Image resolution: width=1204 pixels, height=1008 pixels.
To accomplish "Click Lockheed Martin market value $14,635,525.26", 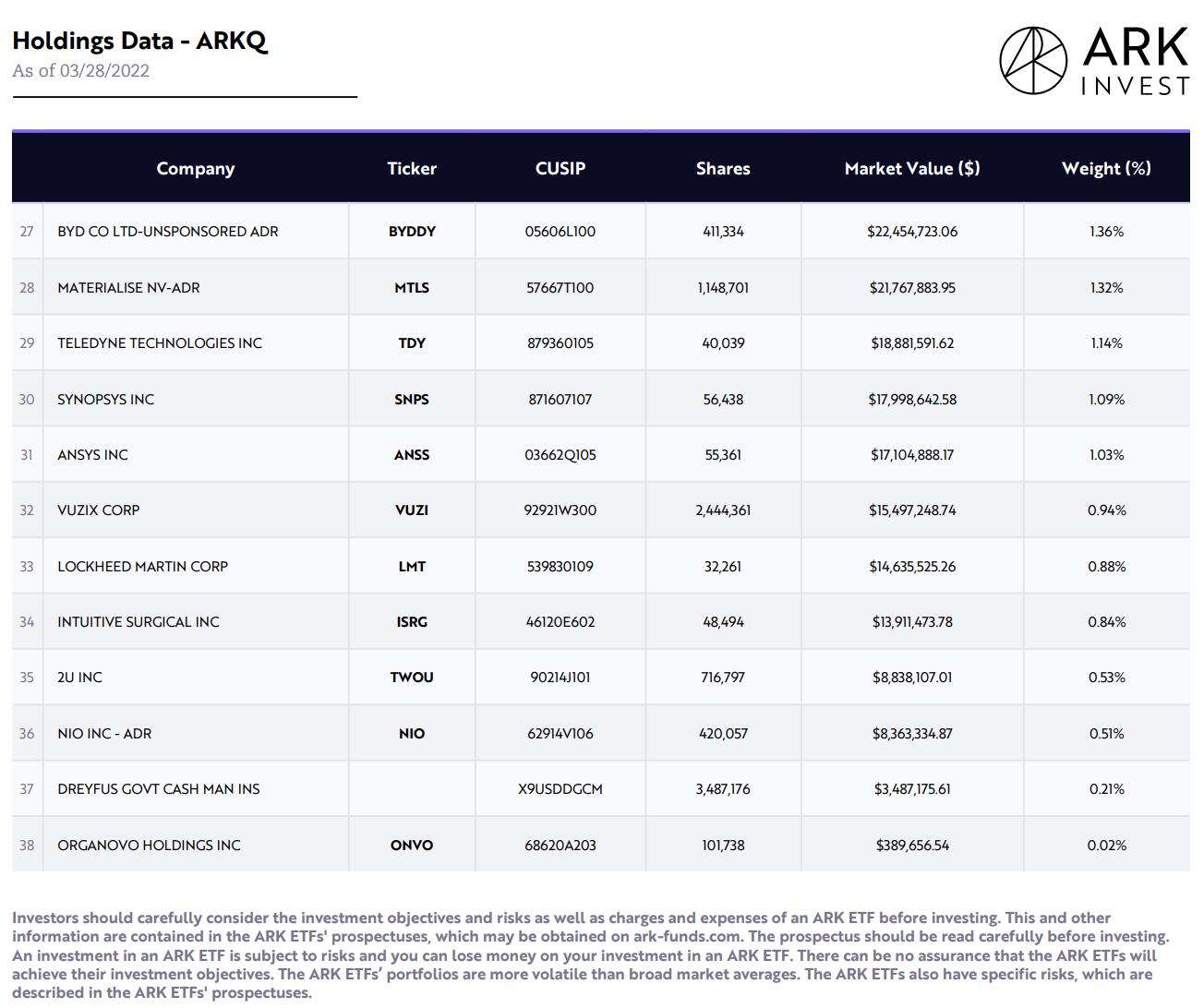I will coord(911,567).
